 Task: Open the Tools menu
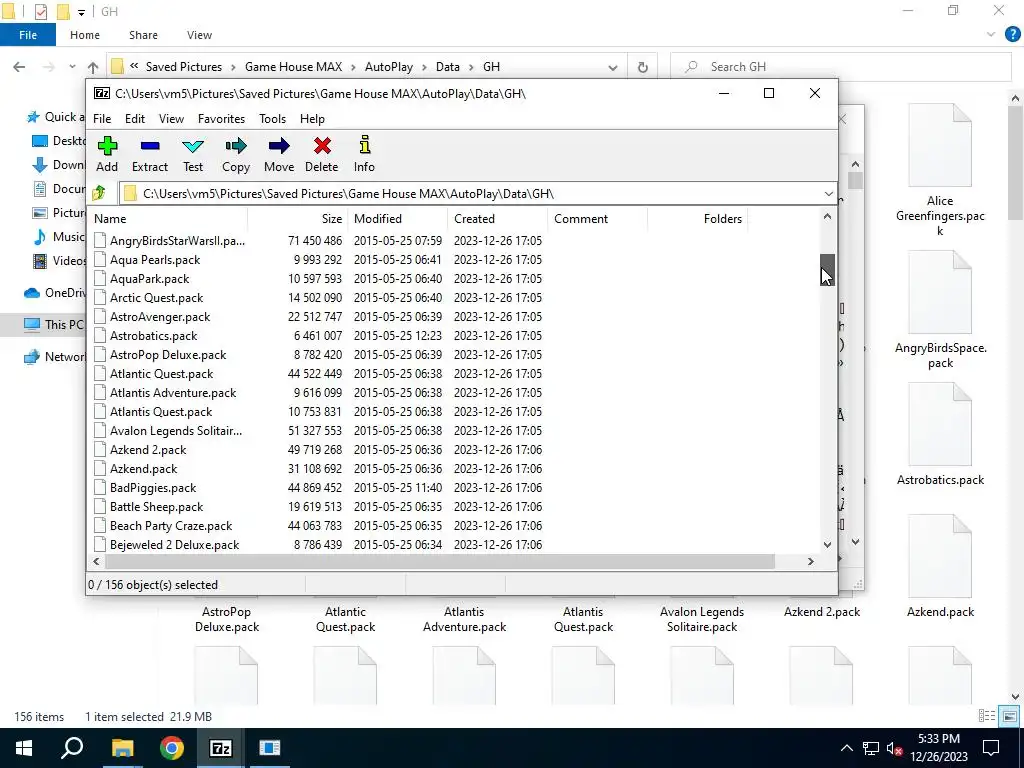pos(272,119)
